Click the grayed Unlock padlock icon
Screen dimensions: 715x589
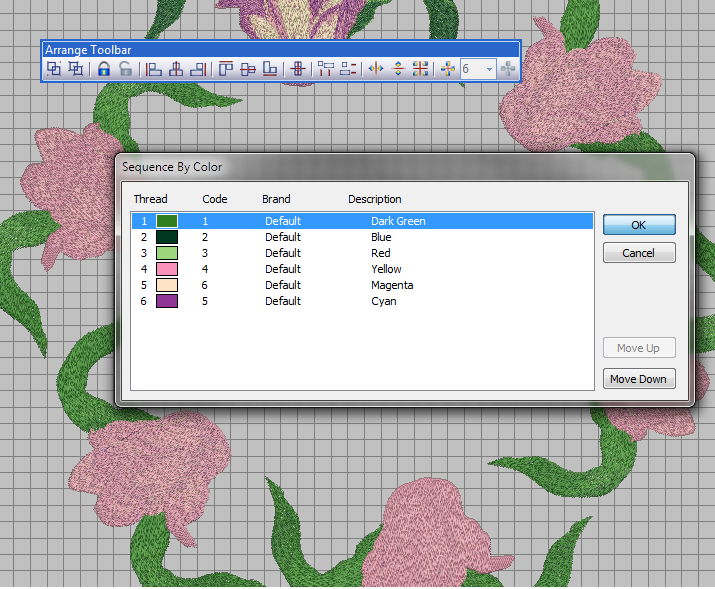125,69
